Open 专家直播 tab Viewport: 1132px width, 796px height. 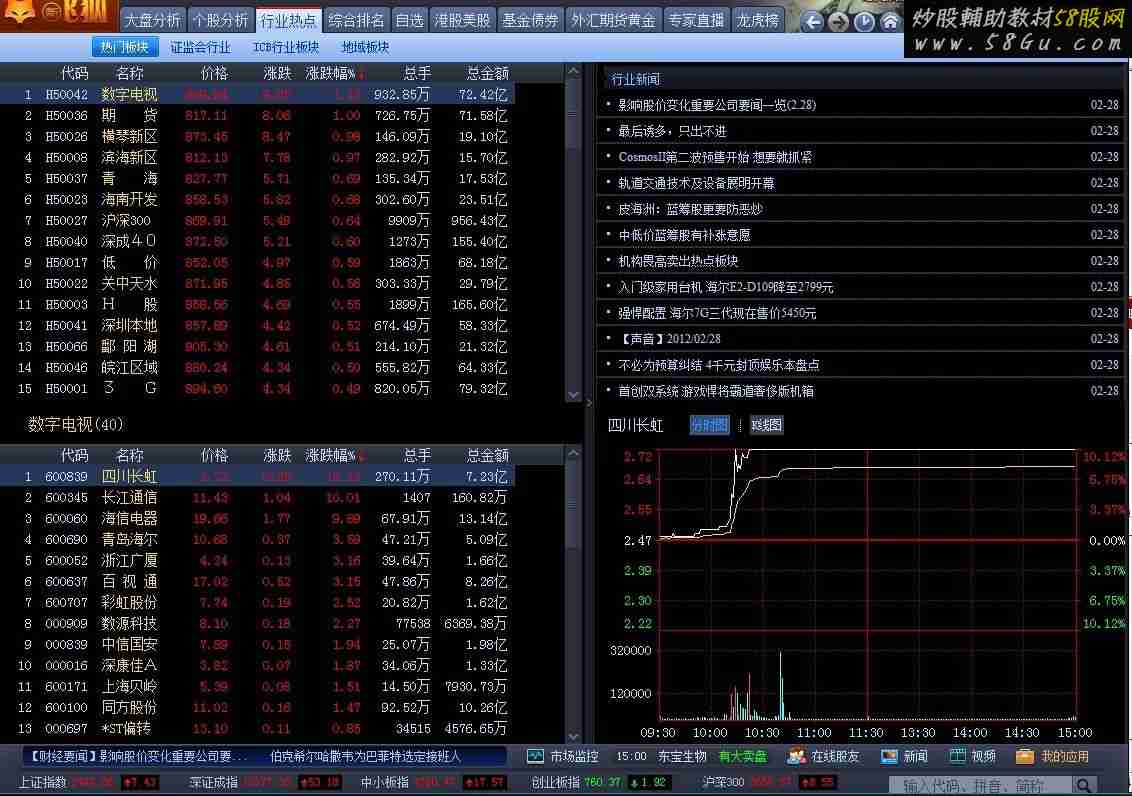(x=696, y=20)
